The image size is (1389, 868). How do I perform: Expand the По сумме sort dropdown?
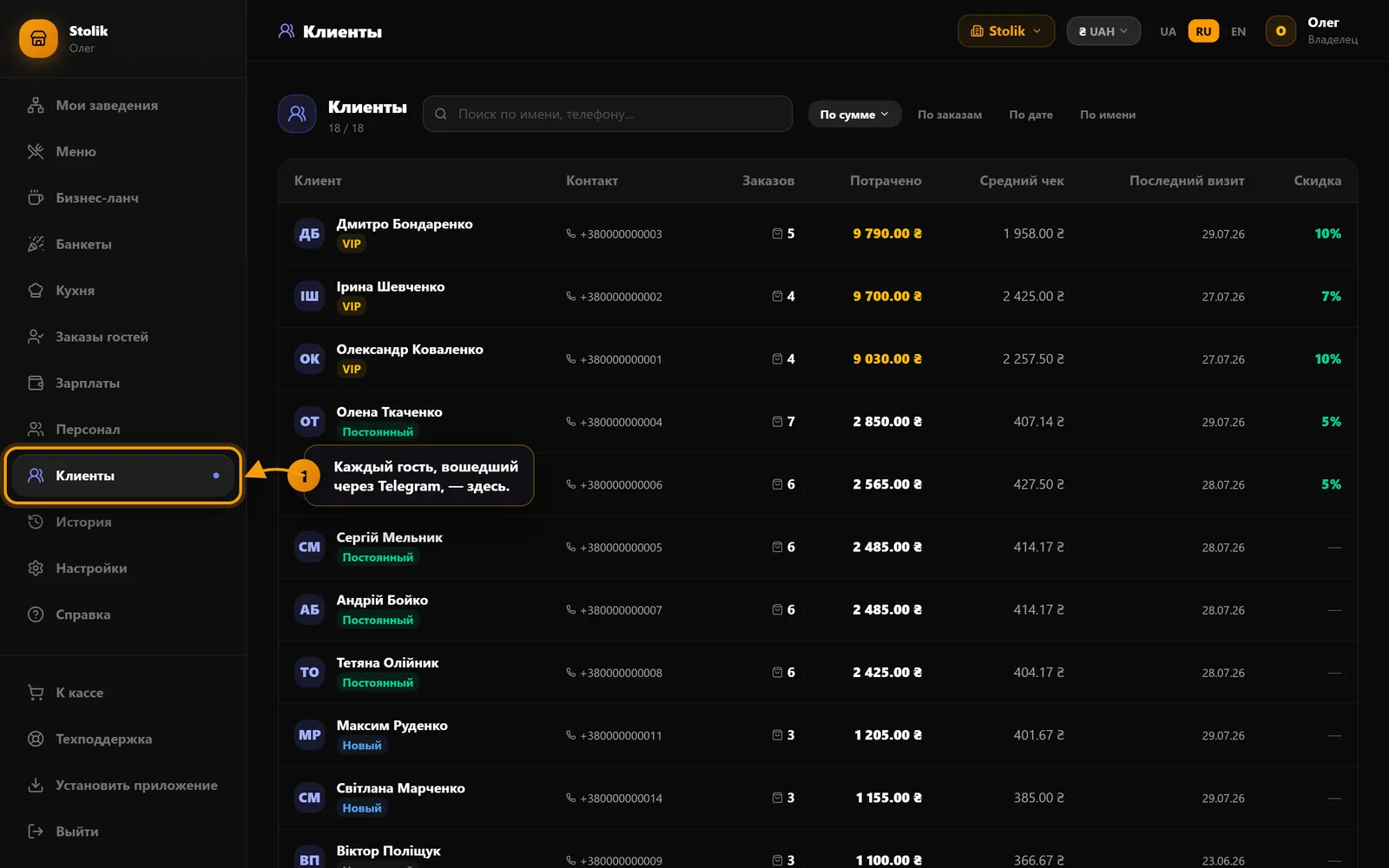point(854,115)
